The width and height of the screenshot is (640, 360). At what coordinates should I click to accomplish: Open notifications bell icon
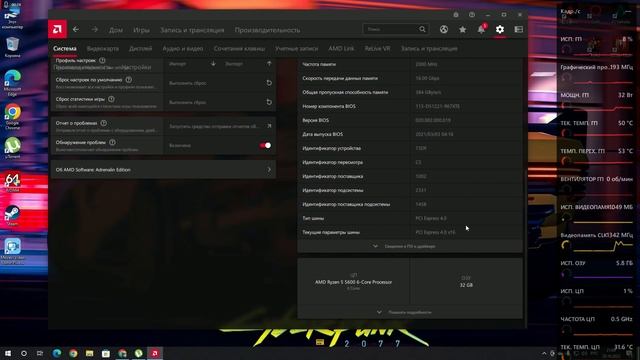coord(481,29)
